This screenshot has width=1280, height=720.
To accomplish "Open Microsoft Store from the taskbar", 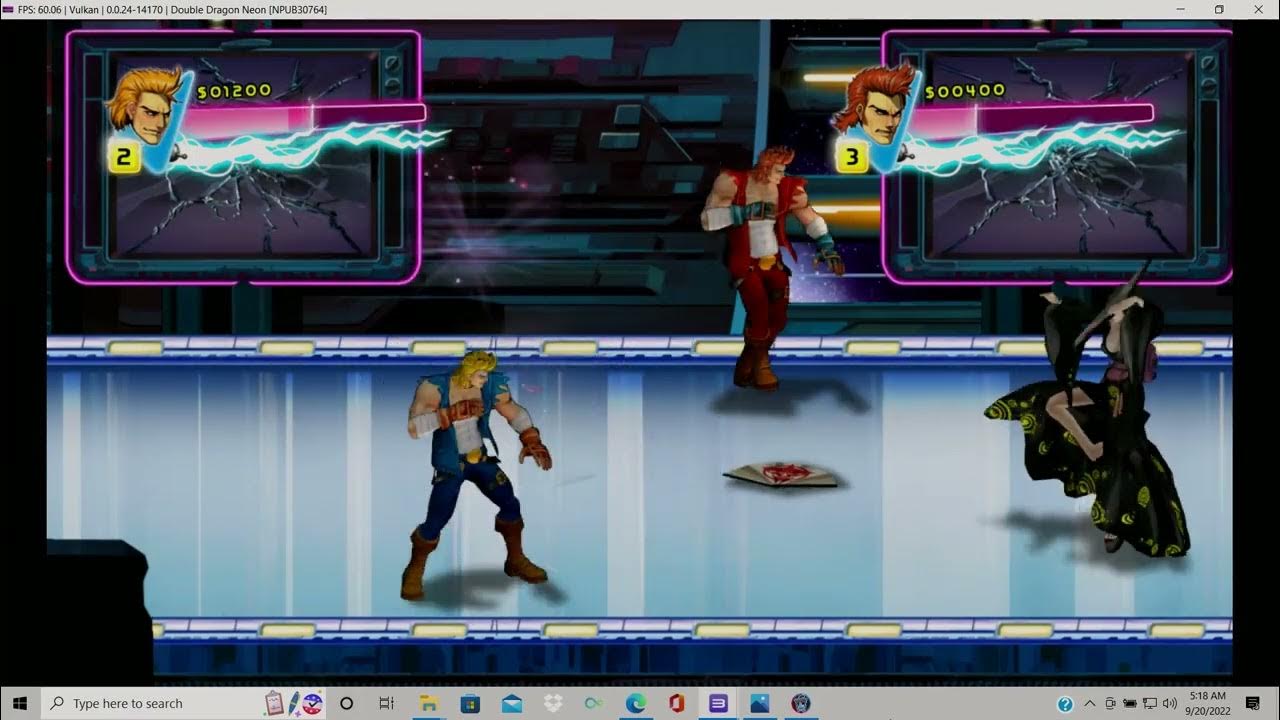I will pos(470,703).
